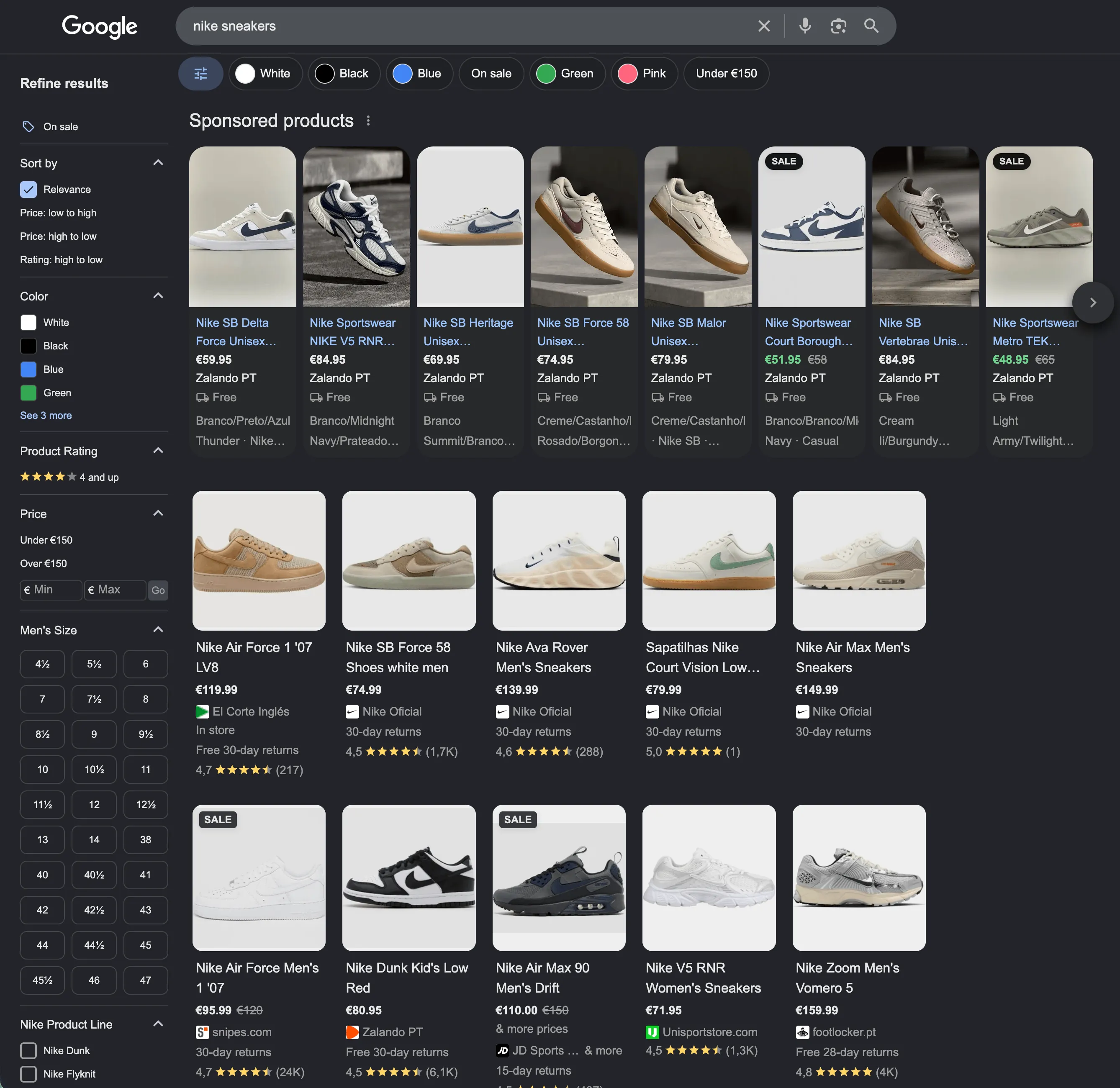The height and width of the screenshot is (1088, 1120).
Task: Toggle the filters panel tune icon
Action: tap(200, 74)
